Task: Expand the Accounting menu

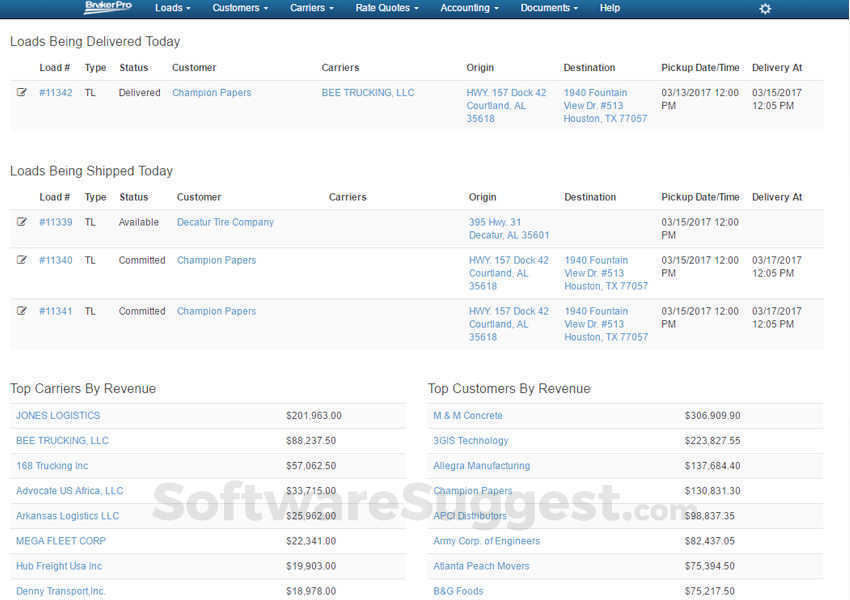Action: click(x=469, y=8)
